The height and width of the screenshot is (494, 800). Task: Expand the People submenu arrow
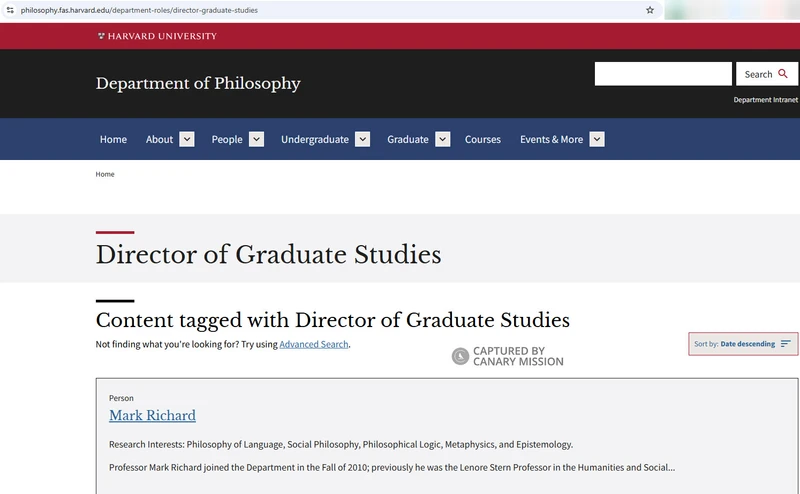(257, 139)
